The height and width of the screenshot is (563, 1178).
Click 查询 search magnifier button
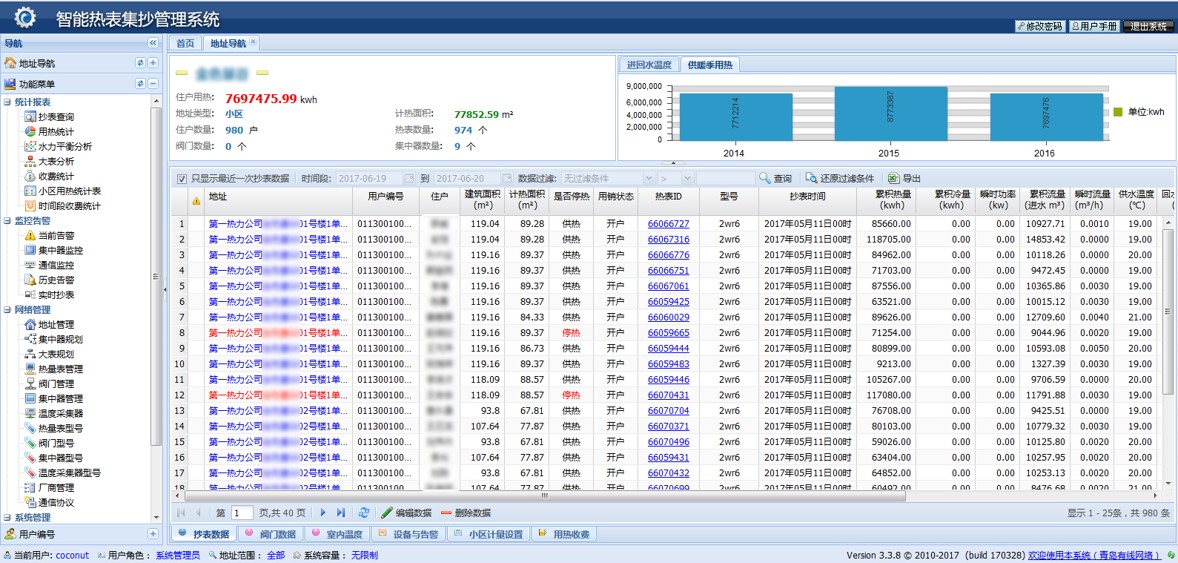pos(775,178)
